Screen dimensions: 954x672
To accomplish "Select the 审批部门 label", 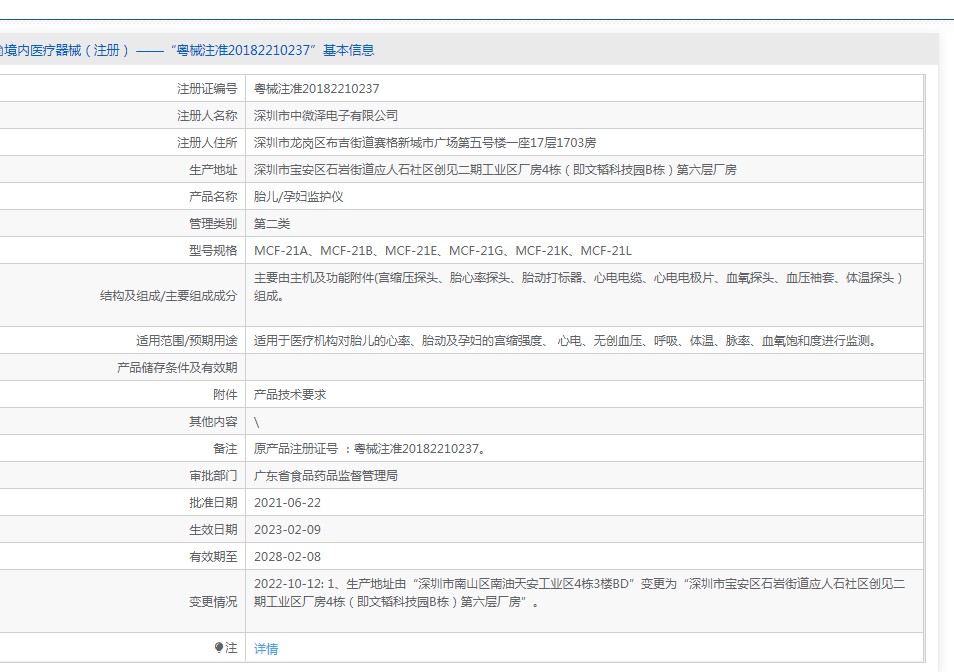I will tap(213, 476).
